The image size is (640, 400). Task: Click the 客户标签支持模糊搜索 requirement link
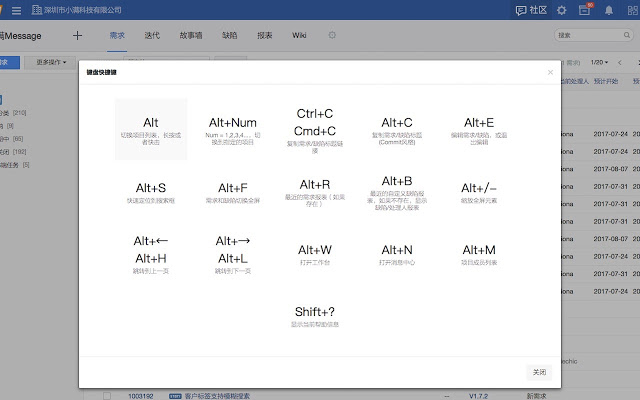click(x=219, y=396)
